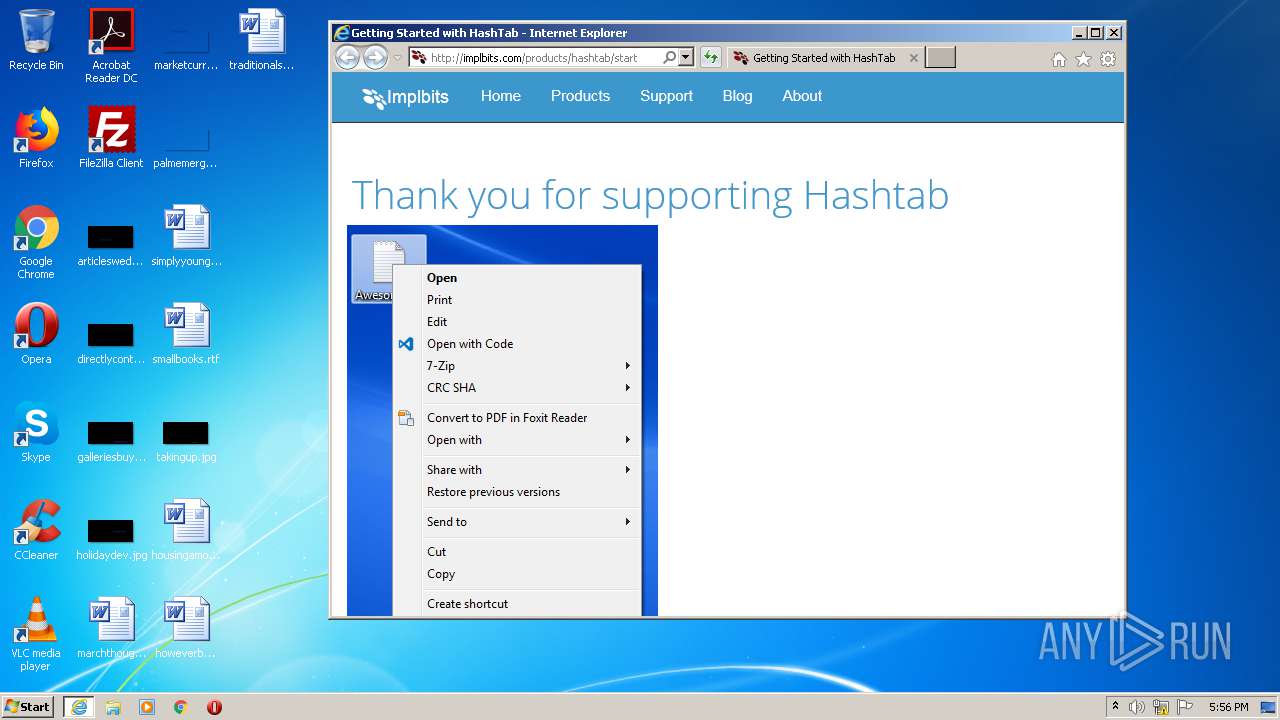The image size is (1280, 720).
Task: Close the Getting Started with HashTab tab
Action: click(x=913, y=58)
